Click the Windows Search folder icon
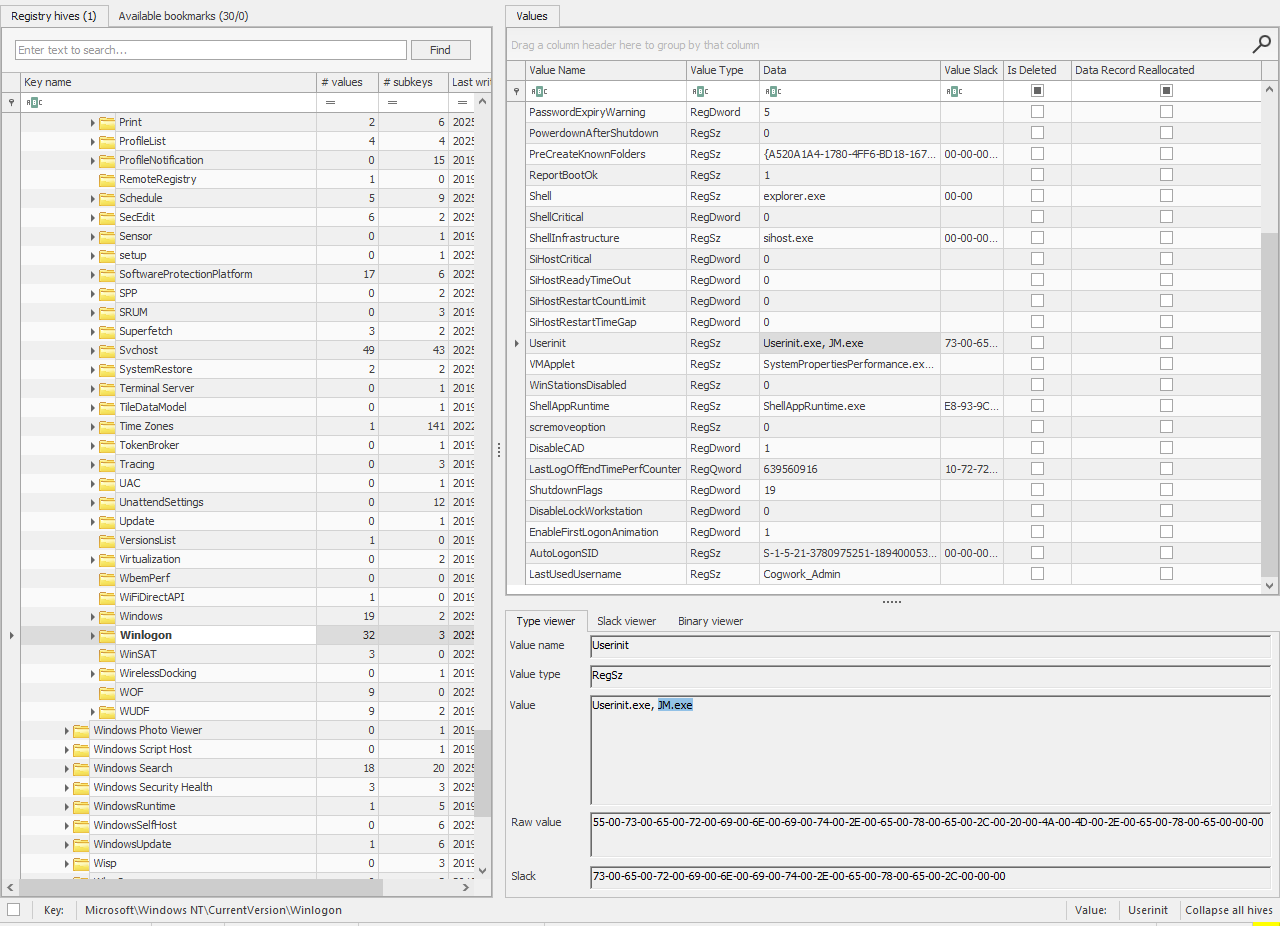The height and width of the screenshot is (926, 1280). 81,768
